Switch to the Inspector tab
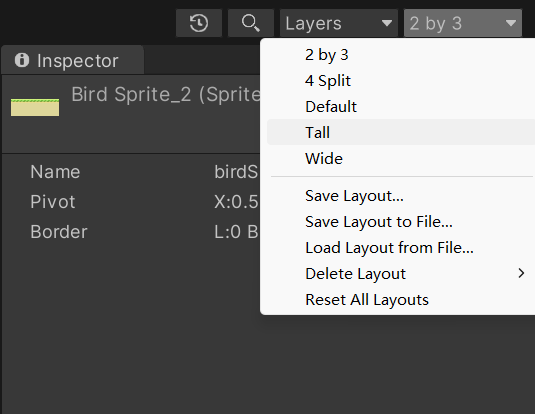Screen dimensions: 535x414 pos(73,60)
